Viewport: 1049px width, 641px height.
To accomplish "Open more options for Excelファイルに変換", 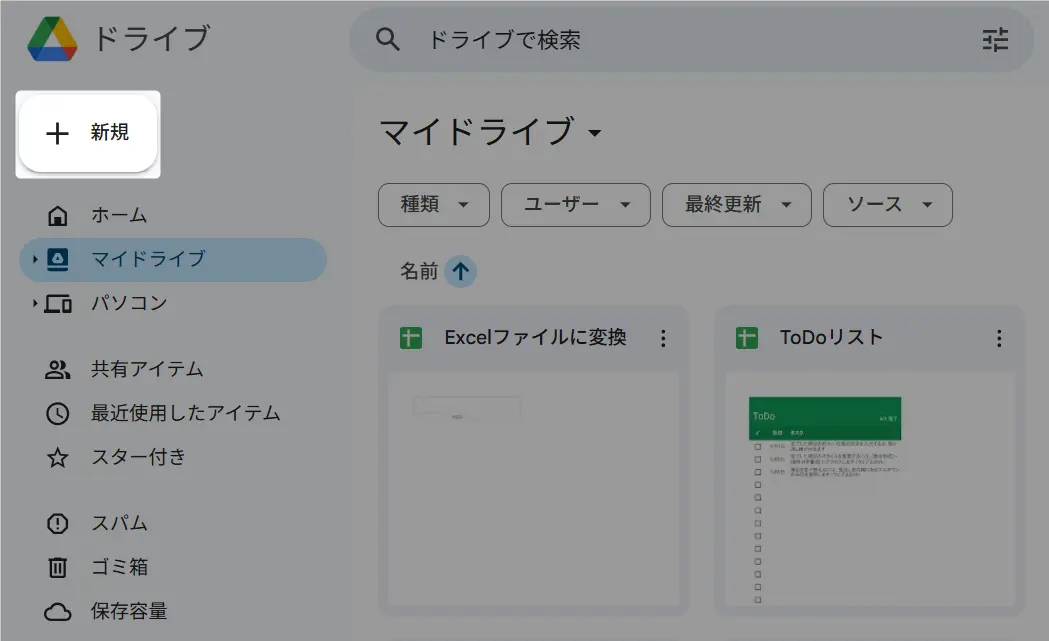I will pyautogui.click(x=663, y=338).
